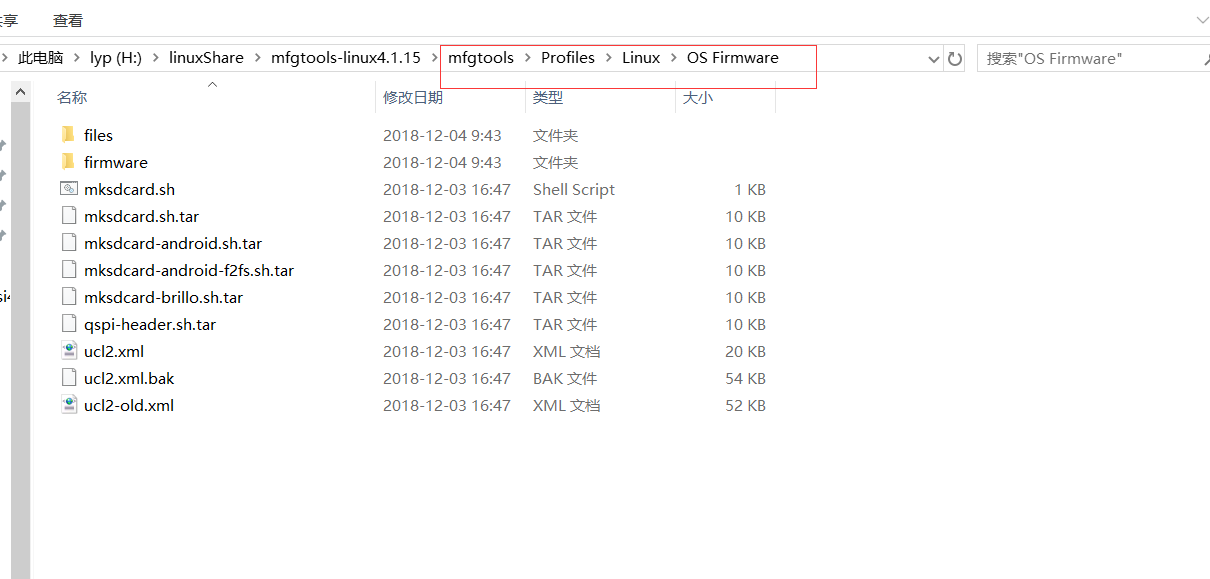Select ucl2.xml file name
The height and width of the screenshot is (579, 1210).
pos(114,351)
